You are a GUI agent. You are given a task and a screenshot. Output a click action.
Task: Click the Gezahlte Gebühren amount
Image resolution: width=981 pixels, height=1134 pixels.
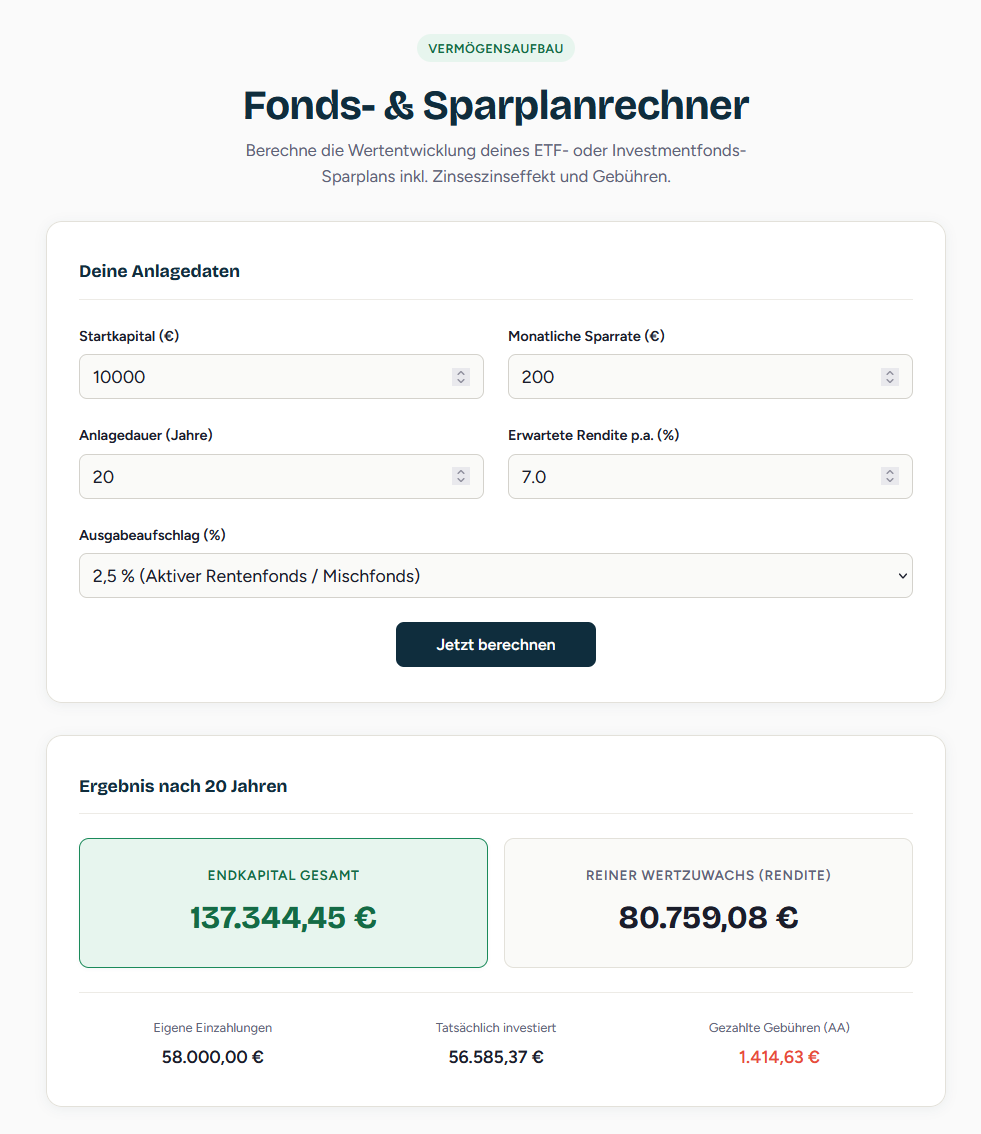[778, 1056]
